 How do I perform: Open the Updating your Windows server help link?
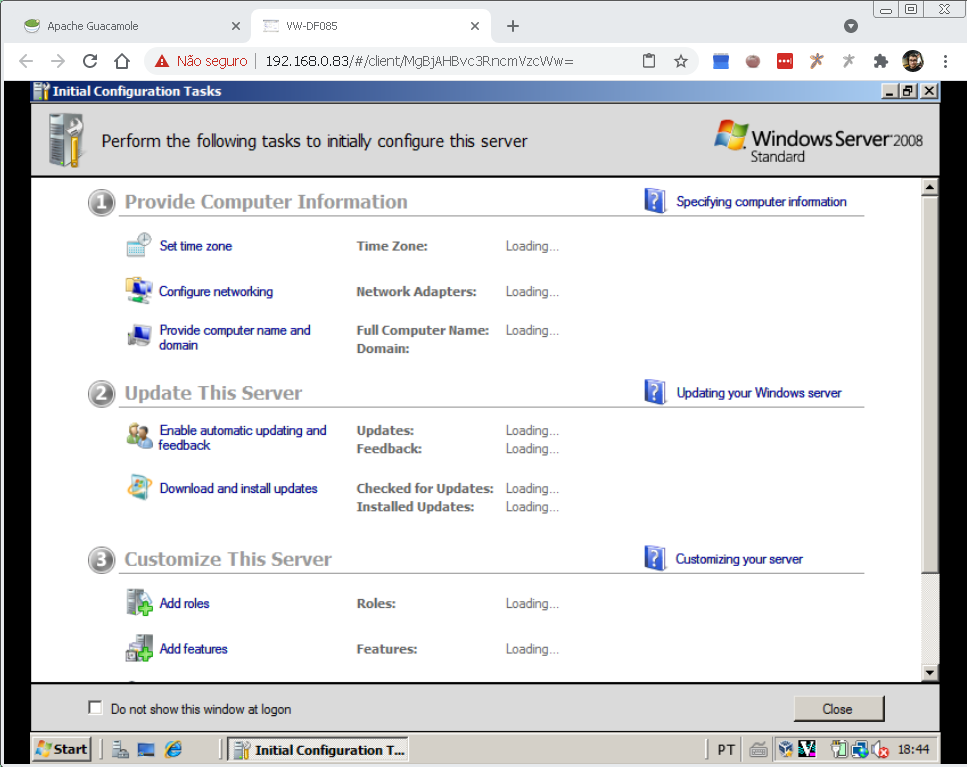759,393
